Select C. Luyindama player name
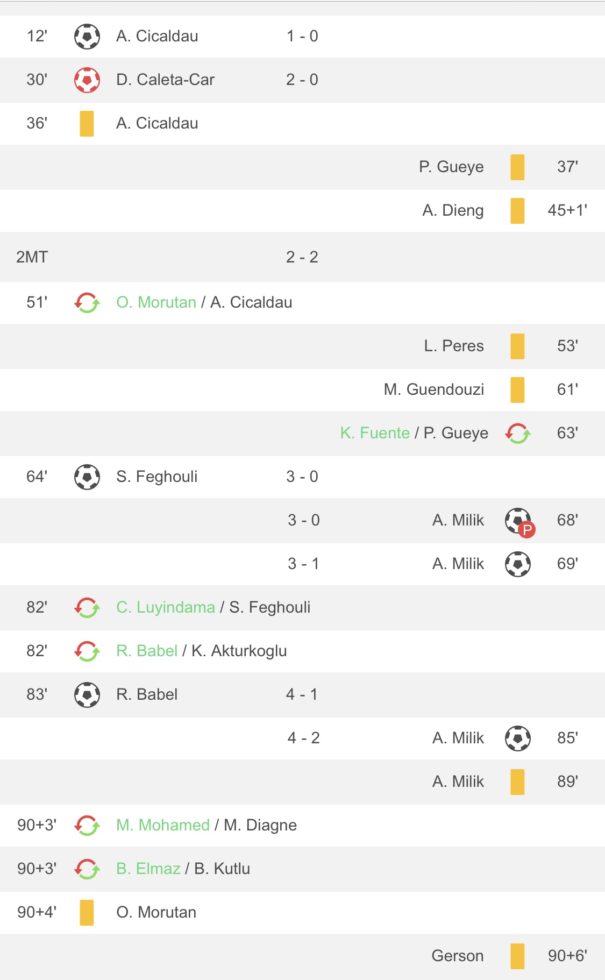Image resolution: width=605 pixels, height=980 pixels. (x=165, y=607)
